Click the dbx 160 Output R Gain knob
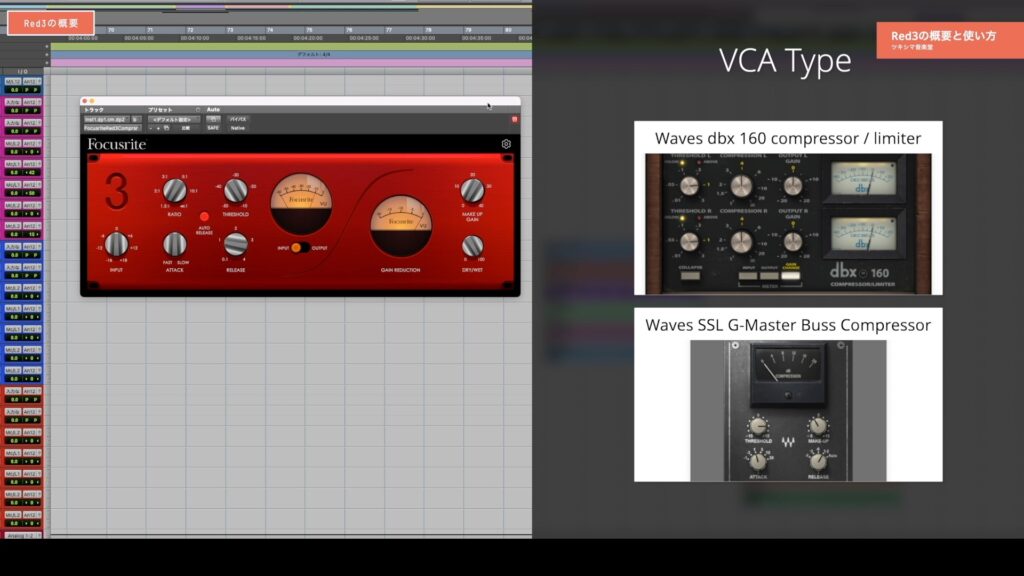 point(793,242)
